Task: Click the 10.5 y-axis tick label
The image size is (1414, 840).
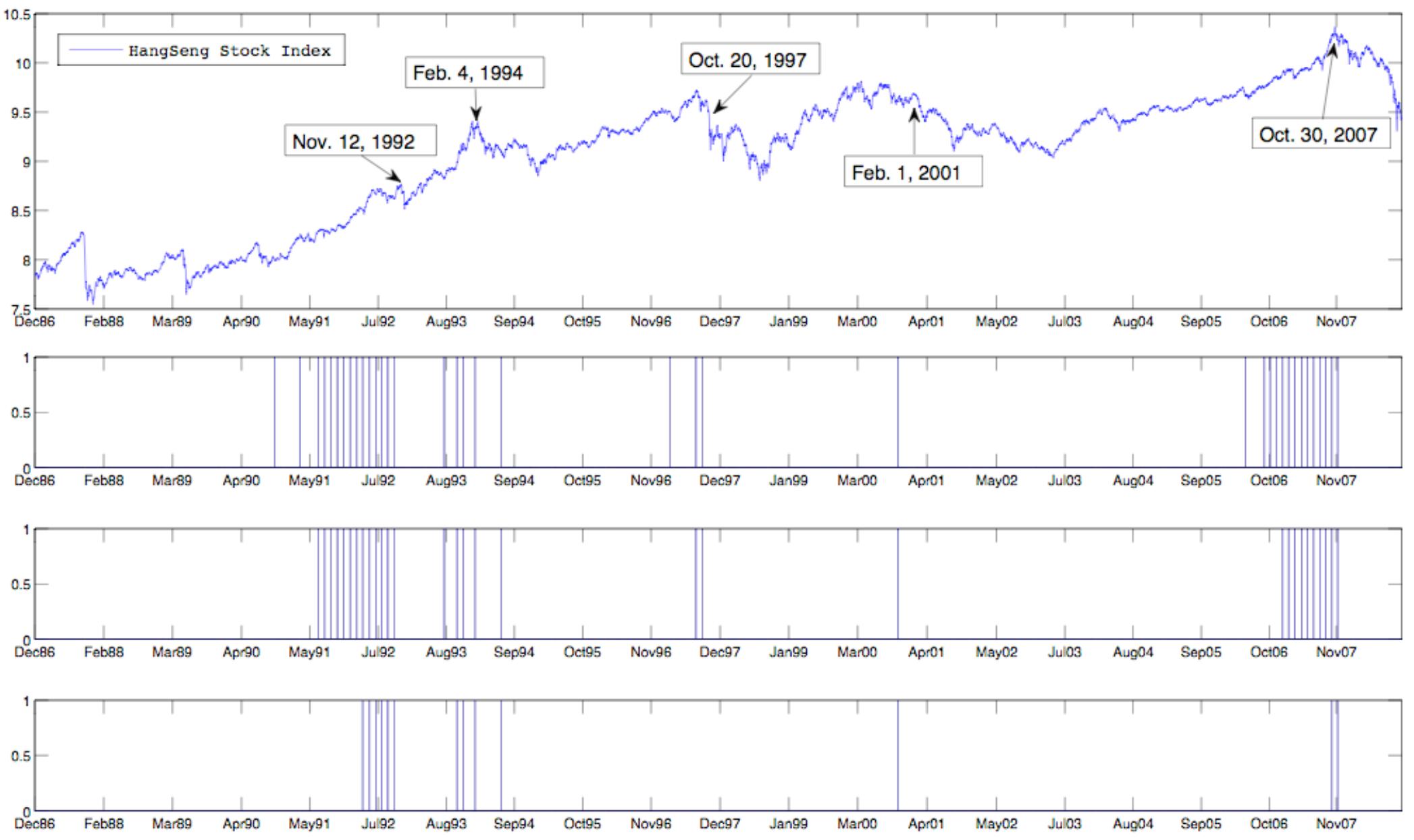Action: coord(17,15)
